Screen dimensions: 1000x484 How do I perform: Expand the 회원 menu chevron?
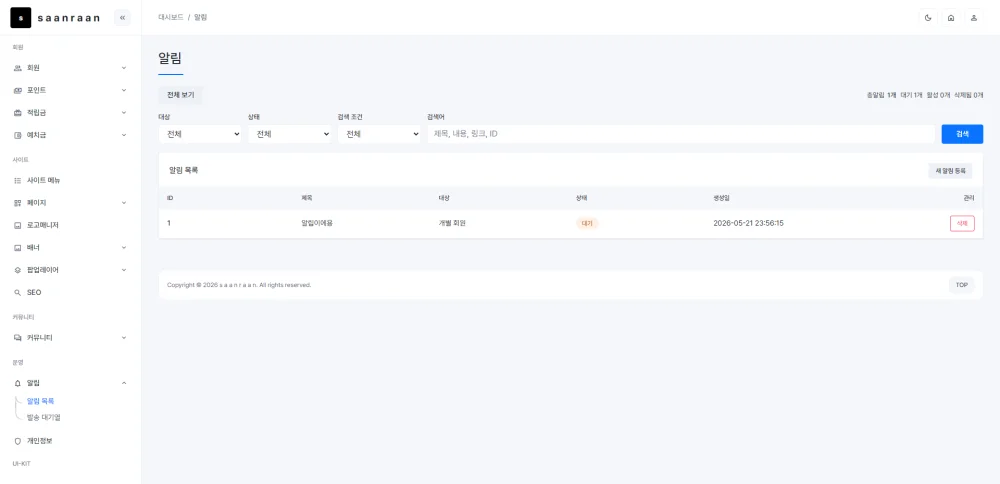124,68
